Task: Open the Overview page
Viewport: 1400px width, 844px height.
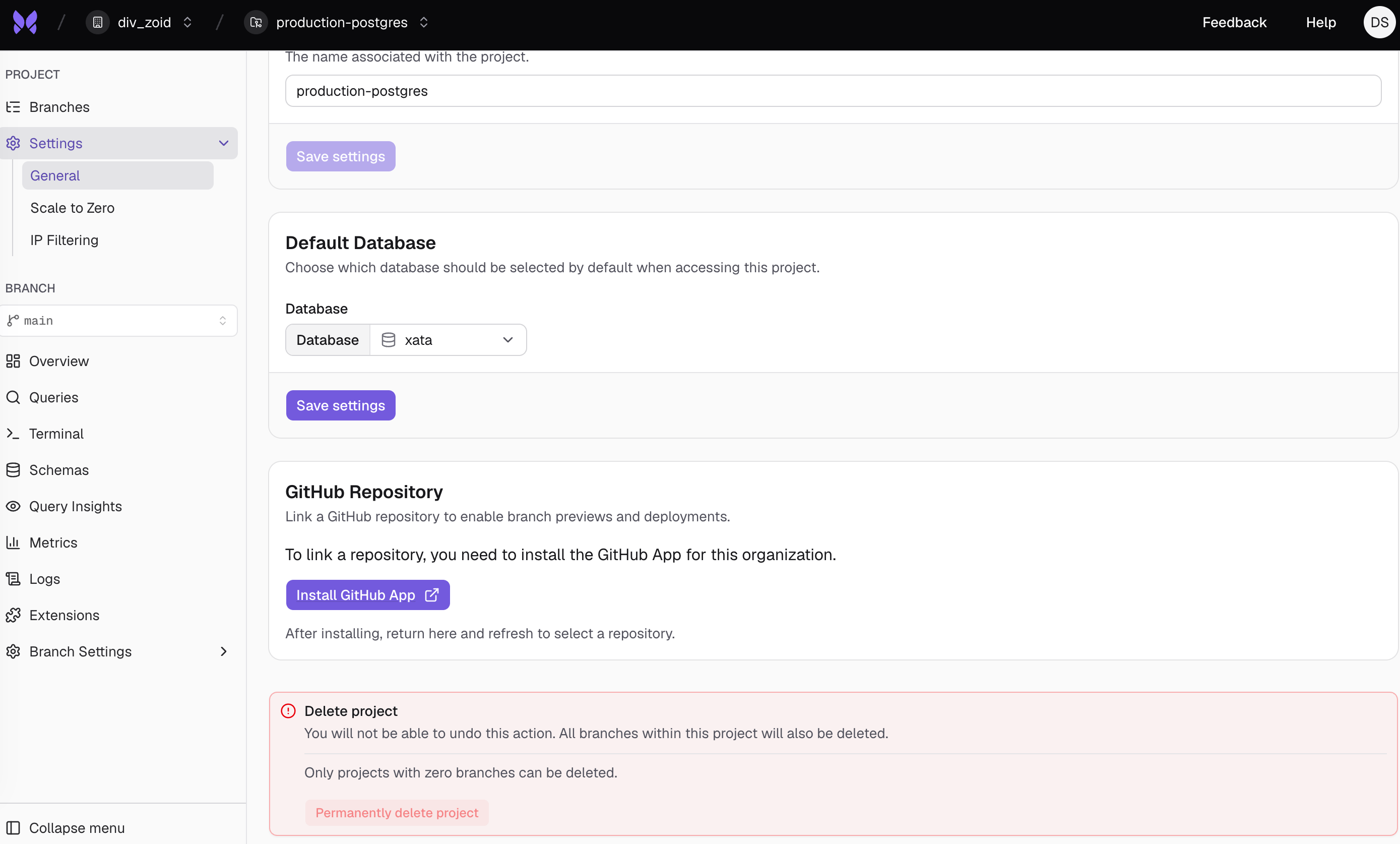Action: (59, 361)
